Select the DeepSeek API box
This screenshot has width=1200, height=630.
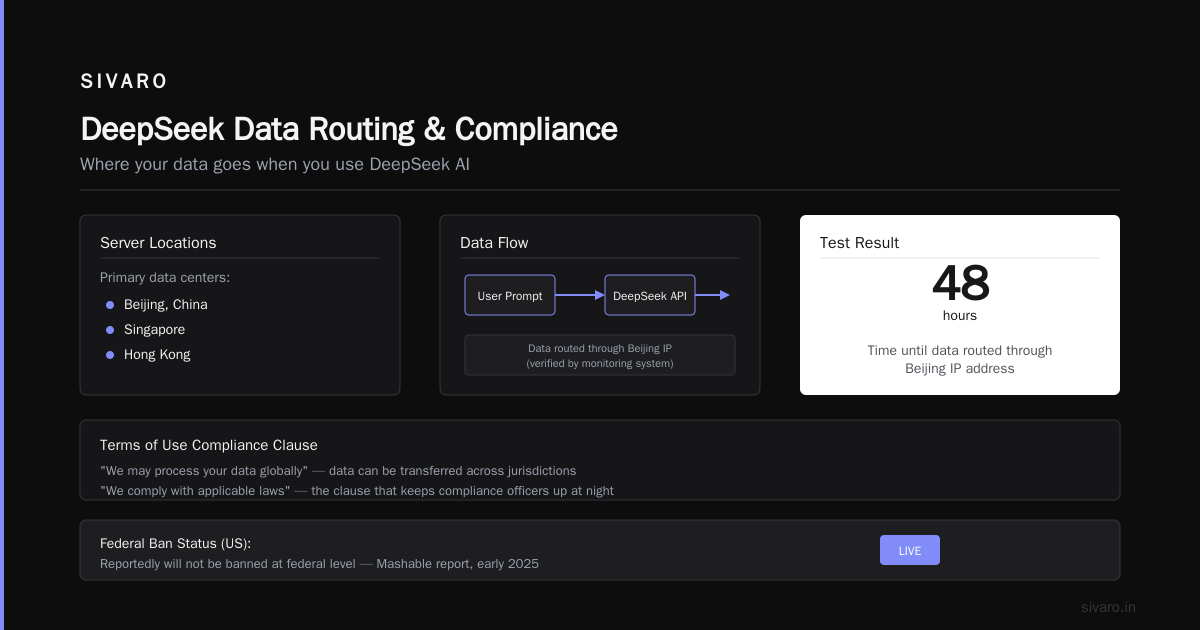pos(650,295)
